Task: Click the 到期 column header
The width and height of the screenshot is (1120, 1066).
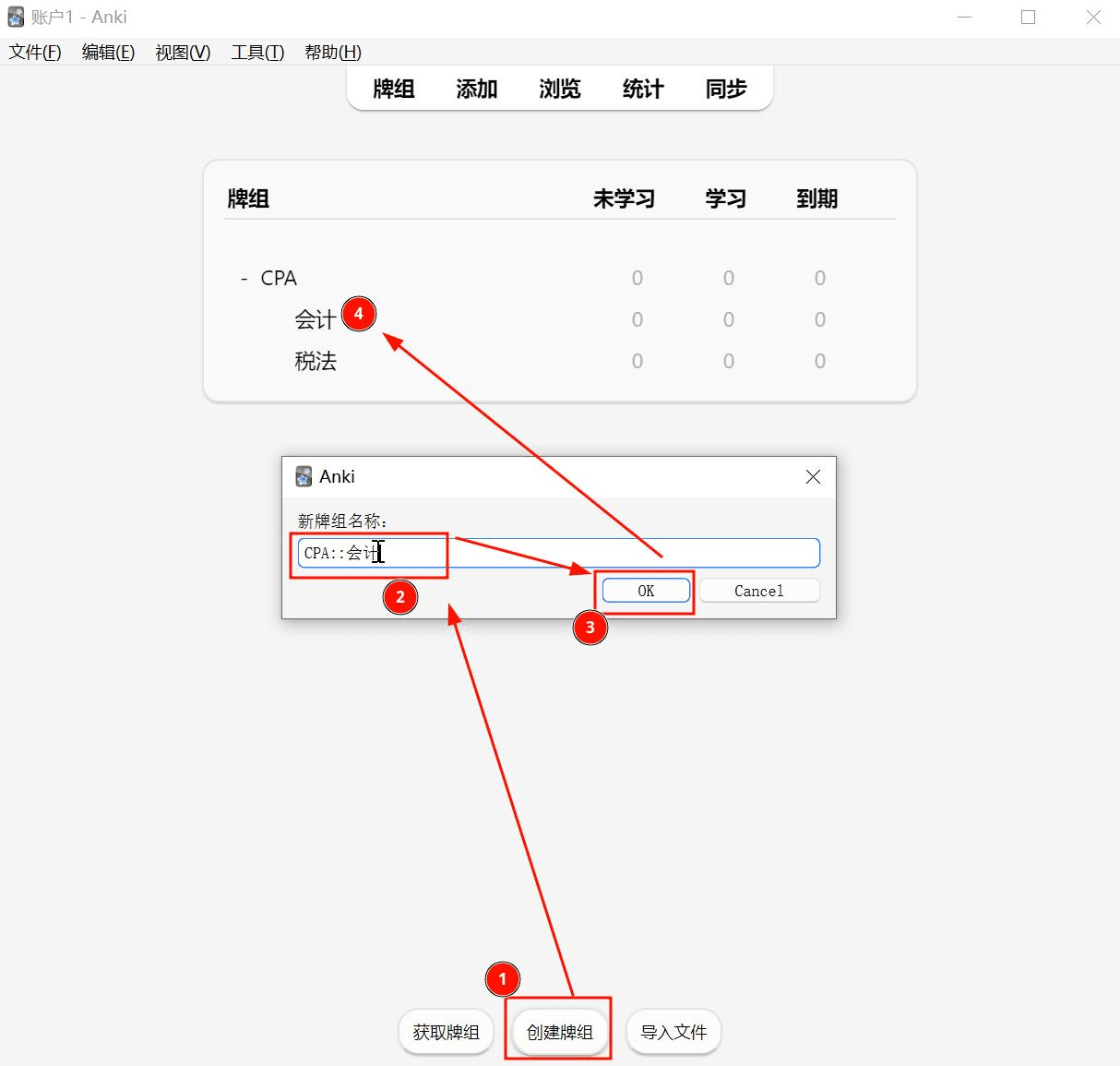Action: click(817, 198)
